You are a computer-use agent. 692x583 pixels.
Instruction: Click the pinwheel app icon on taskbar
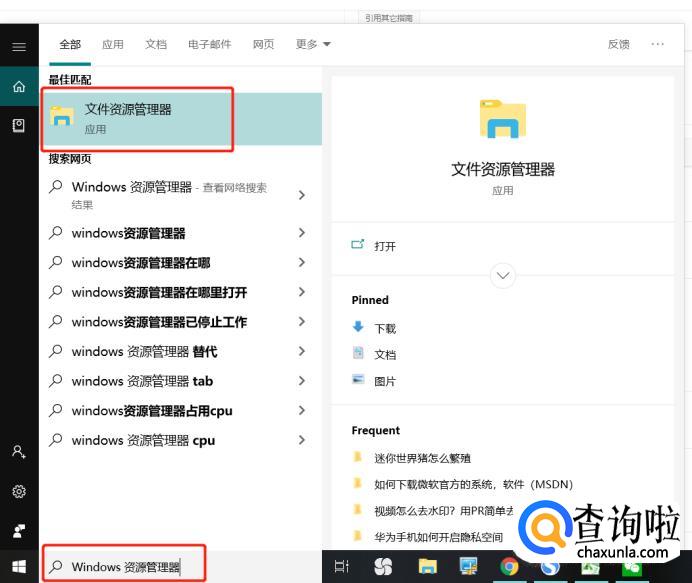pos(383,566)
